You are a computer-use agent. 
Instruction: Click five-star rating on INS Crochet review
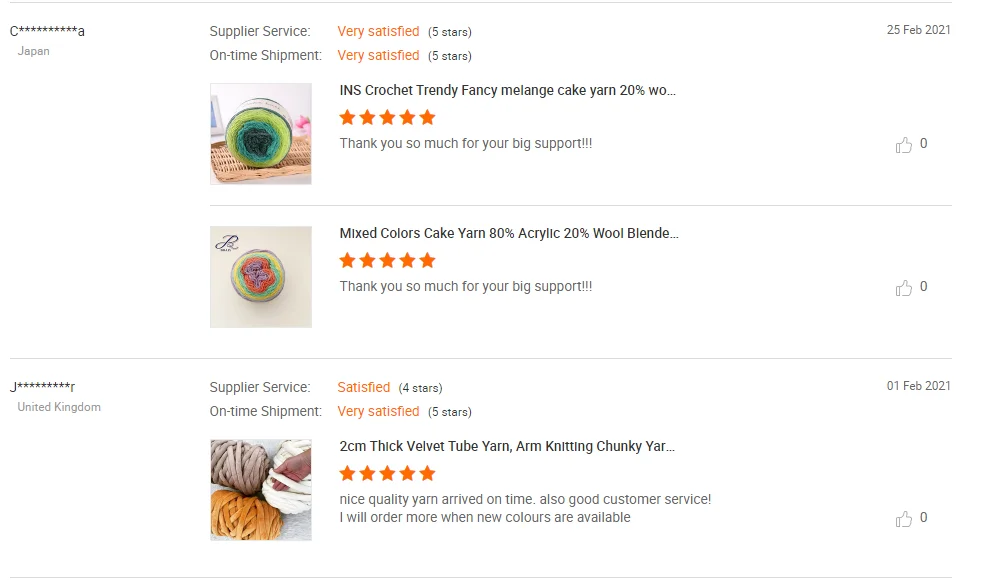[387, 117]
